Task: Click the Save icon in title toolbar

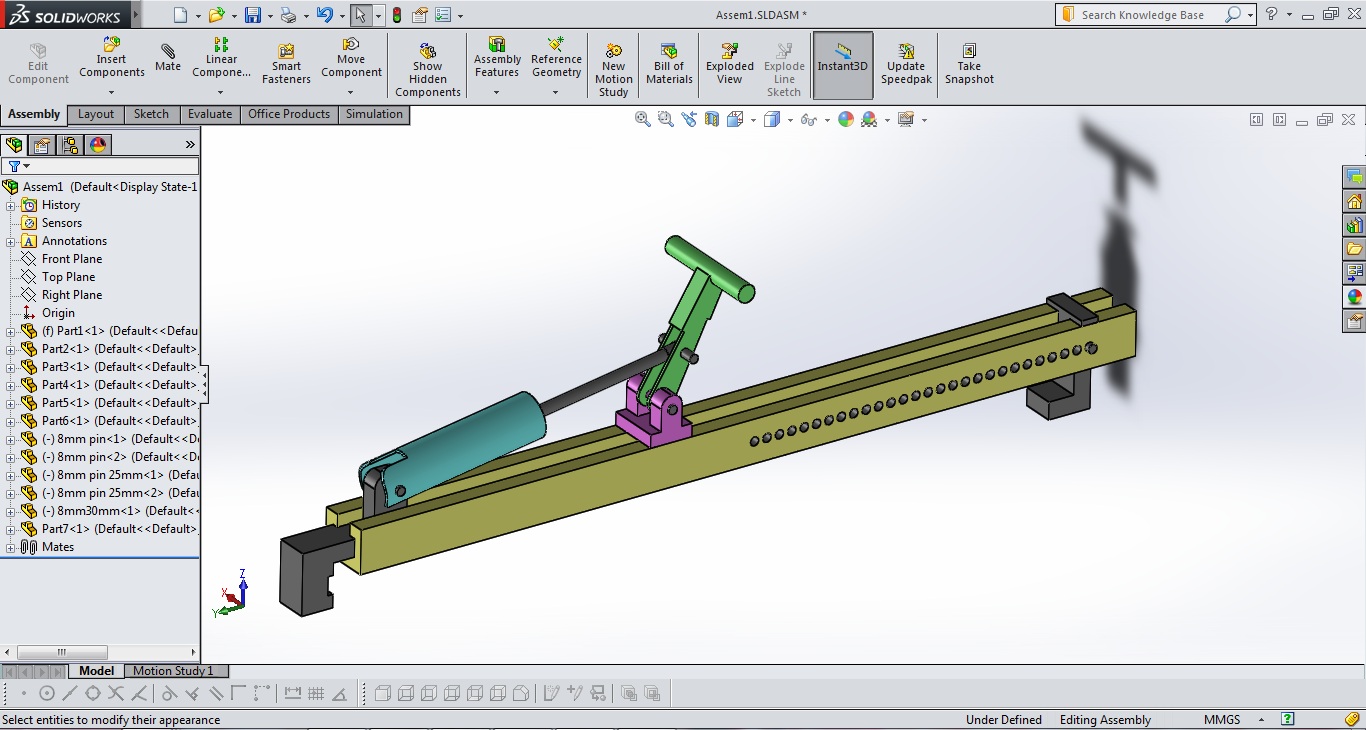Action: point(253,15)
